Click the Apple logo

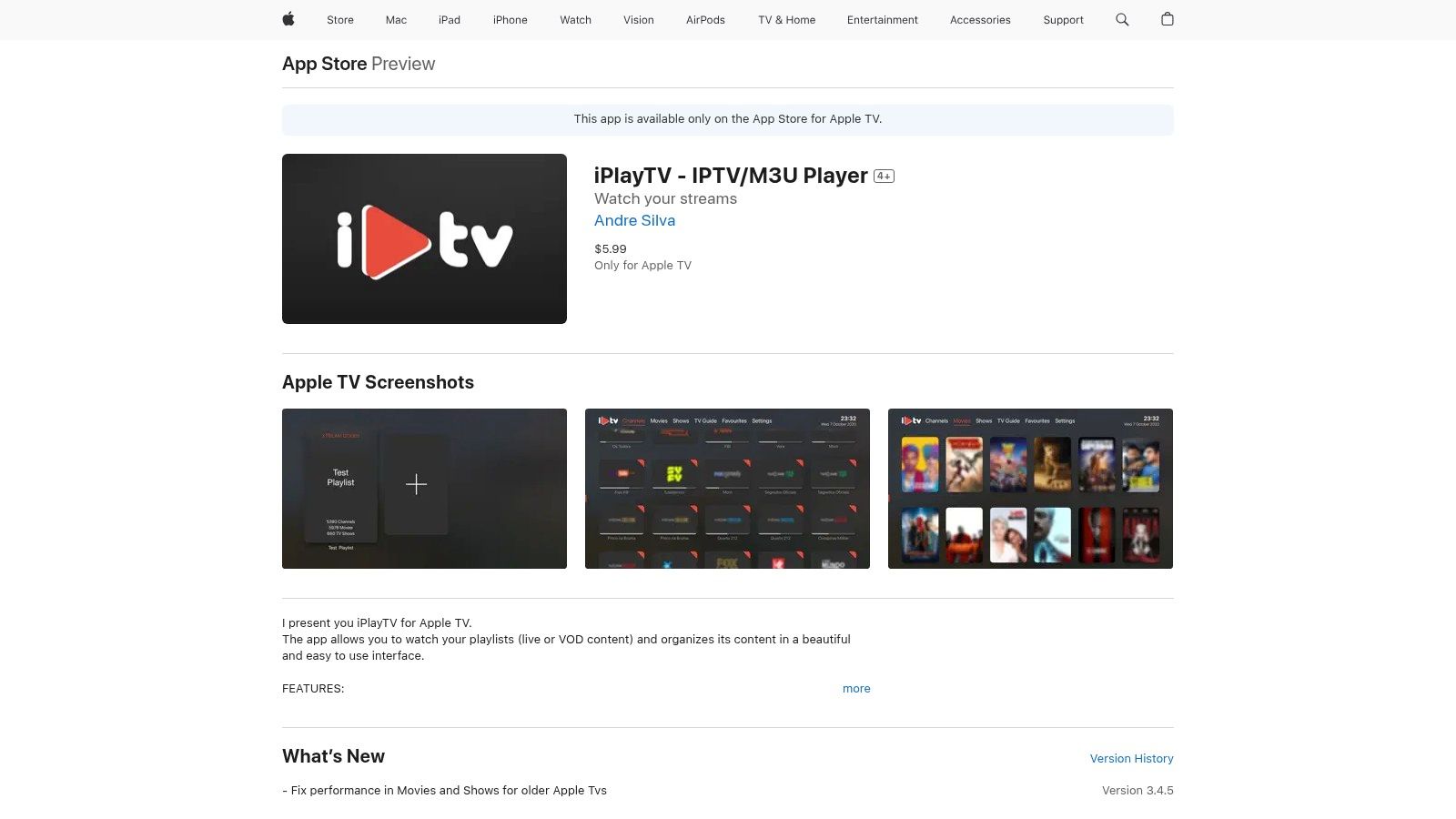point(288,19)
